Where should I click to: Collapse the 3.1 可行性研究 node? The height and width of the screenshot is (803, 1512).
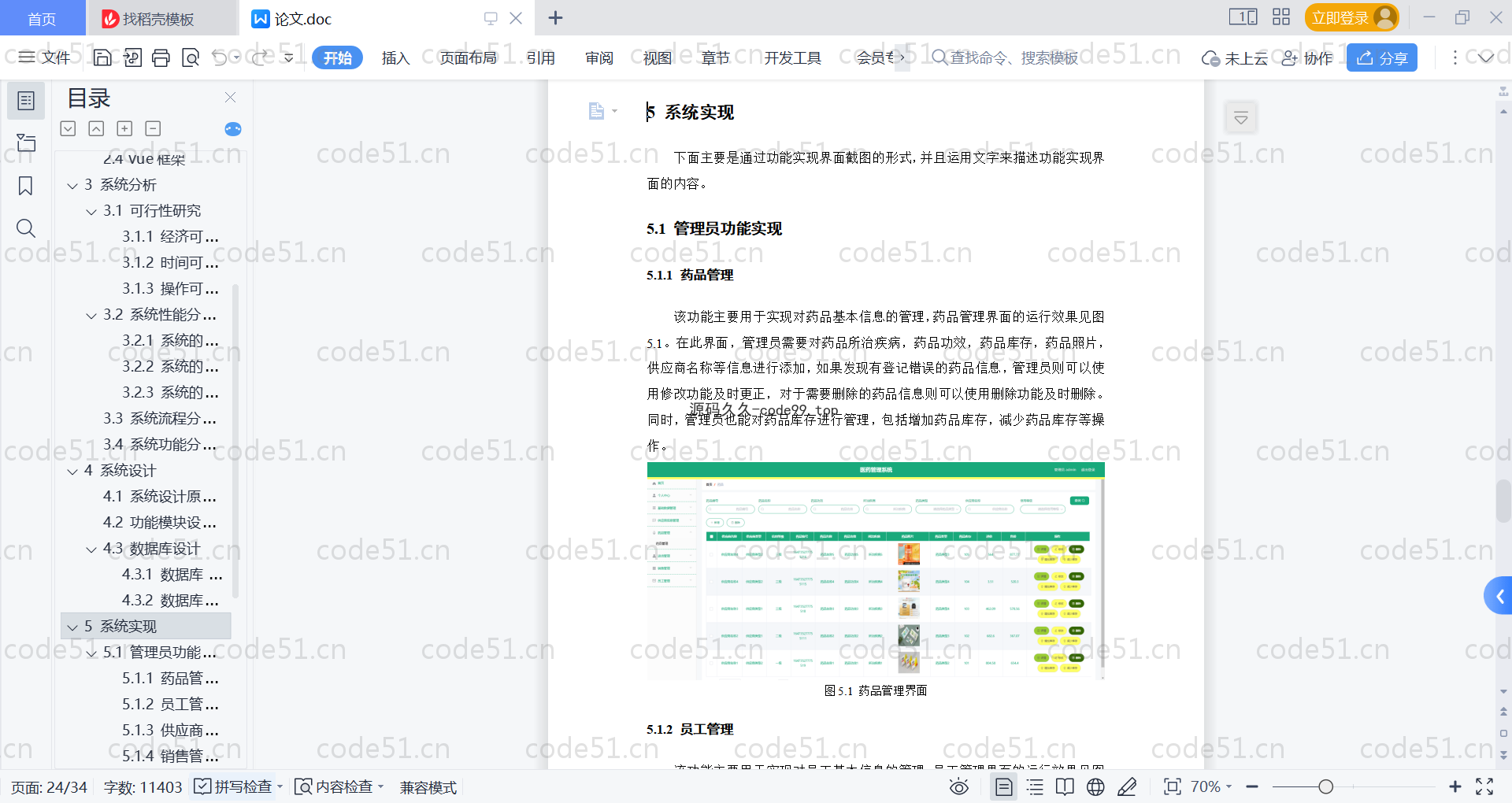pyautogui.click(x=91, y=212)
